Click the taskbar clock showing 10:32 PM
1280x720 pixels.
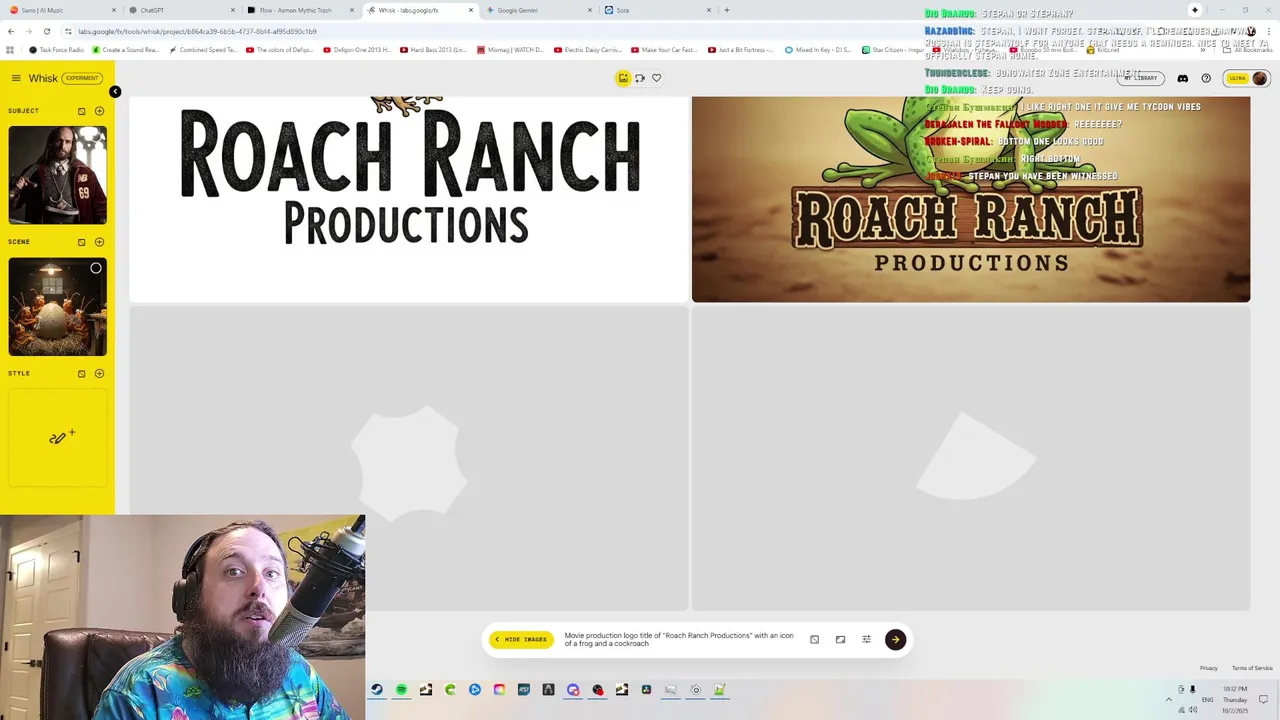pos(1235,699)
